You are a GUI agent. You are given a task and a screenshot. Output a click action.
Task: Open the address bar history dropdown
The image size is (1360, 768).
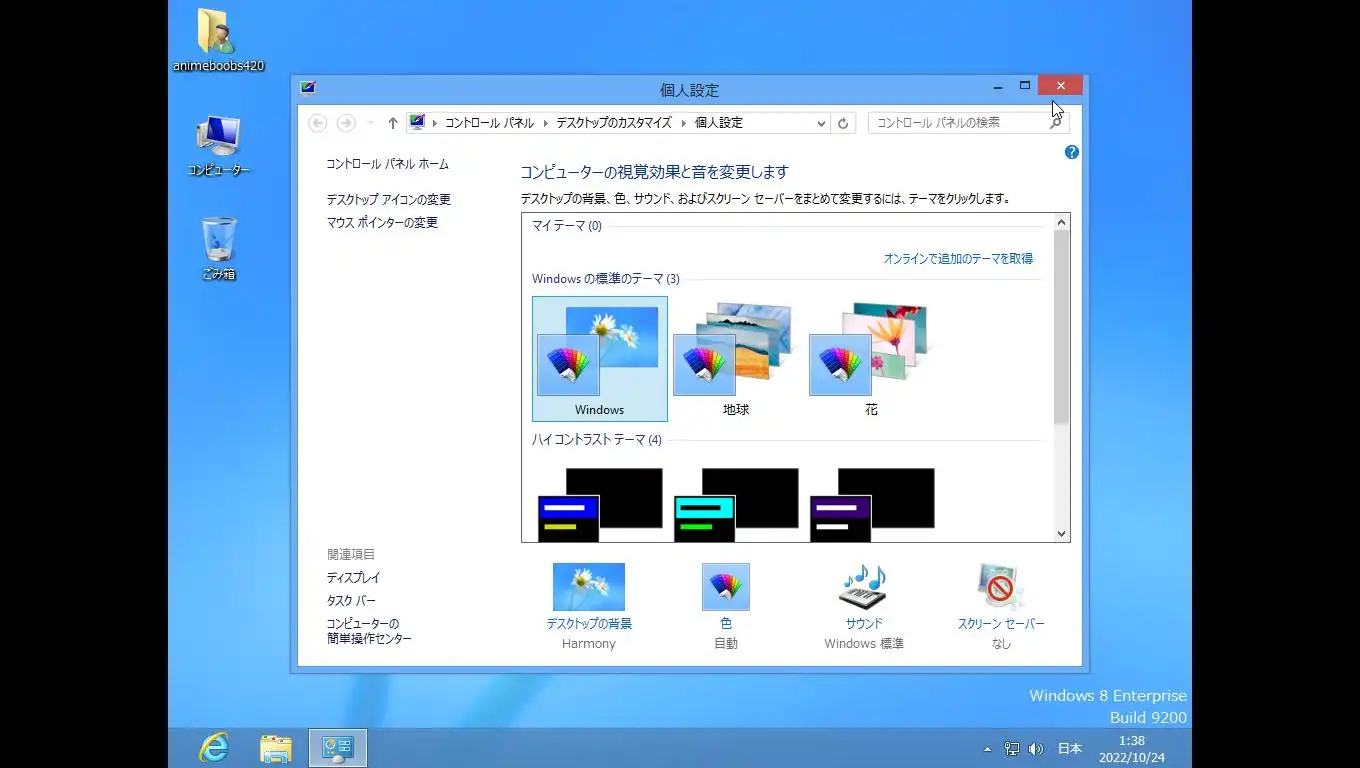(x=821, y=123)
